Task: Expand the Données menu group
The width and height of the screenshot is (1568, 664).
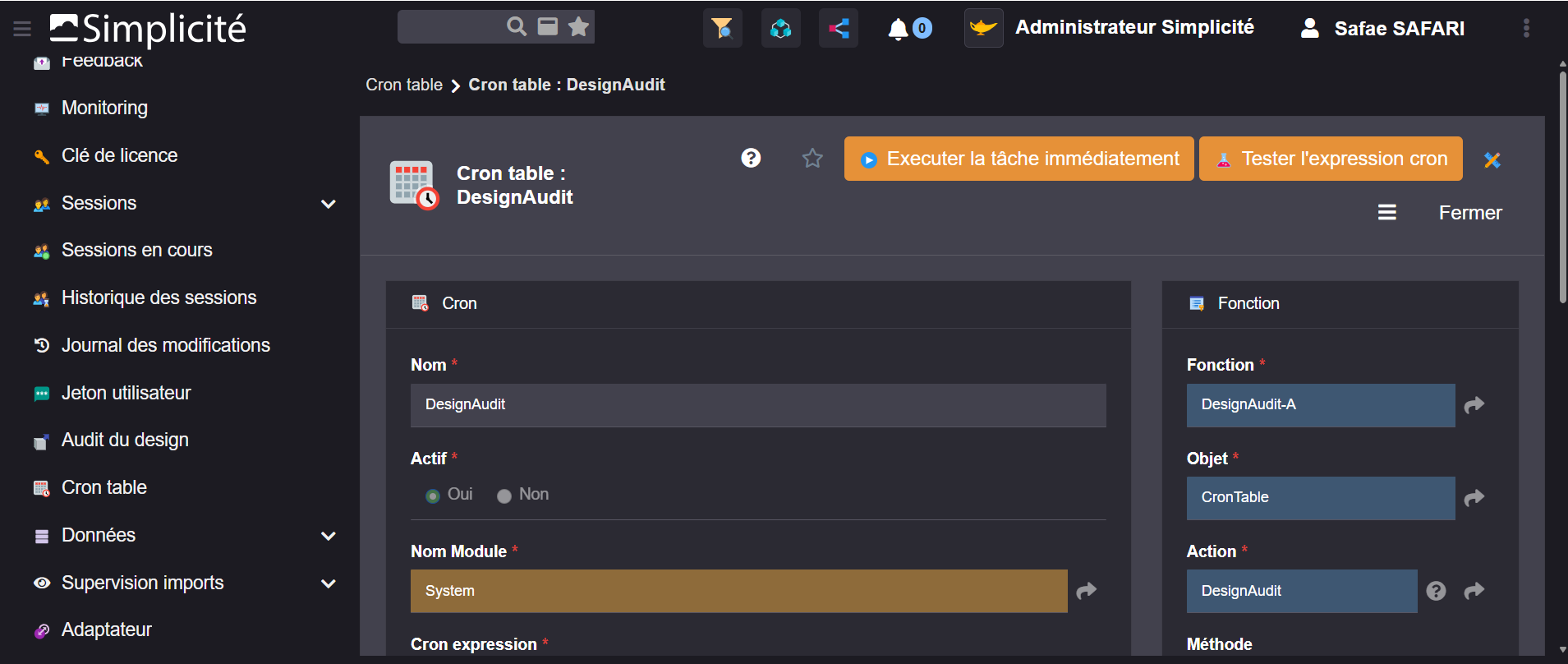Action: point(329,536)
